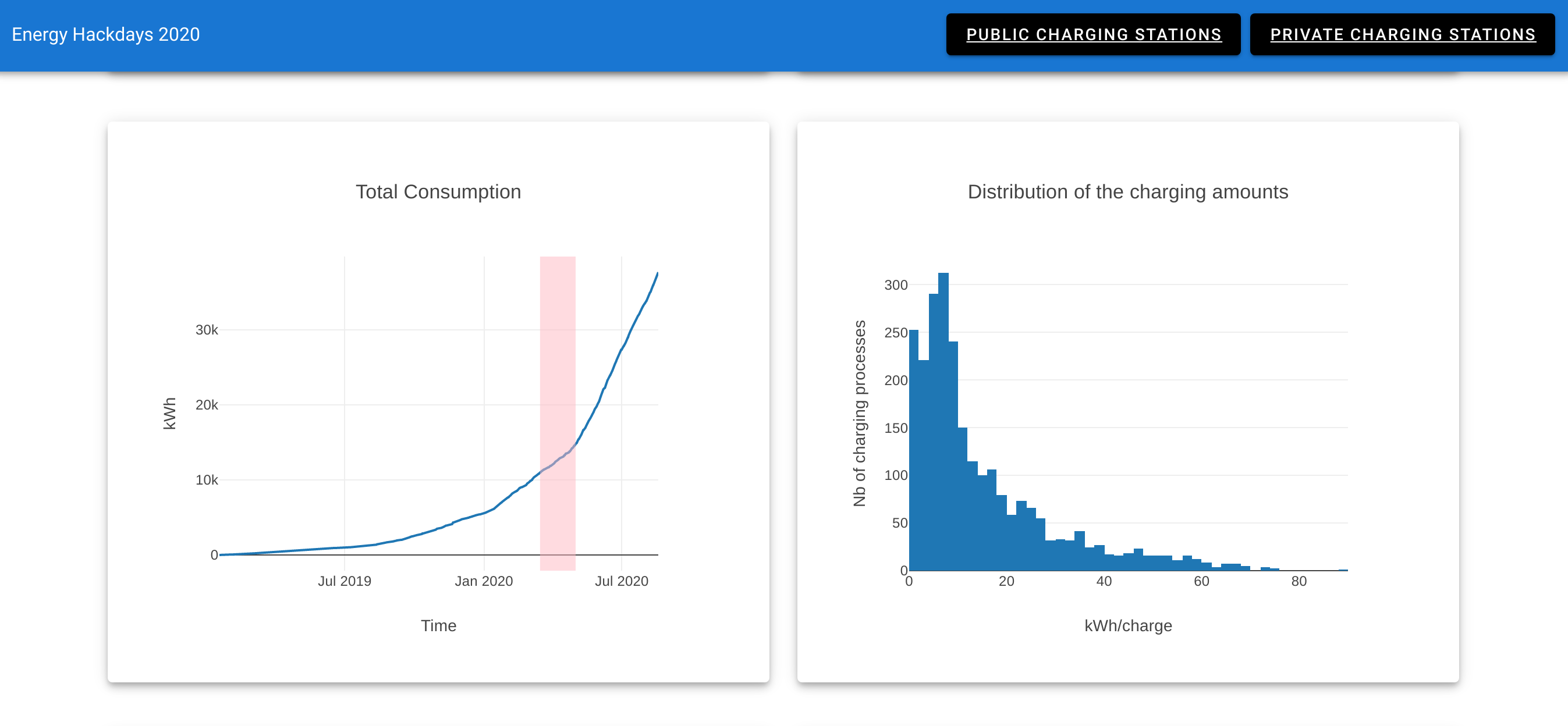The image size is (1568, 726).
Task: Click the 30k y-axis tick label
Action: point(207,330)
